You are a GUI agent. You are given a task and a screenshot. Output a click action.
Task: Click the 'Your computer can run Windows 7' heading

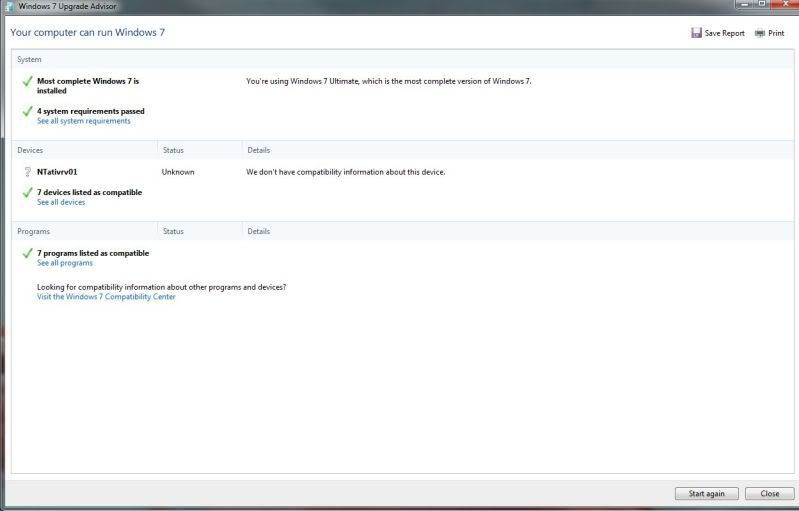click(x=87, y=32)
